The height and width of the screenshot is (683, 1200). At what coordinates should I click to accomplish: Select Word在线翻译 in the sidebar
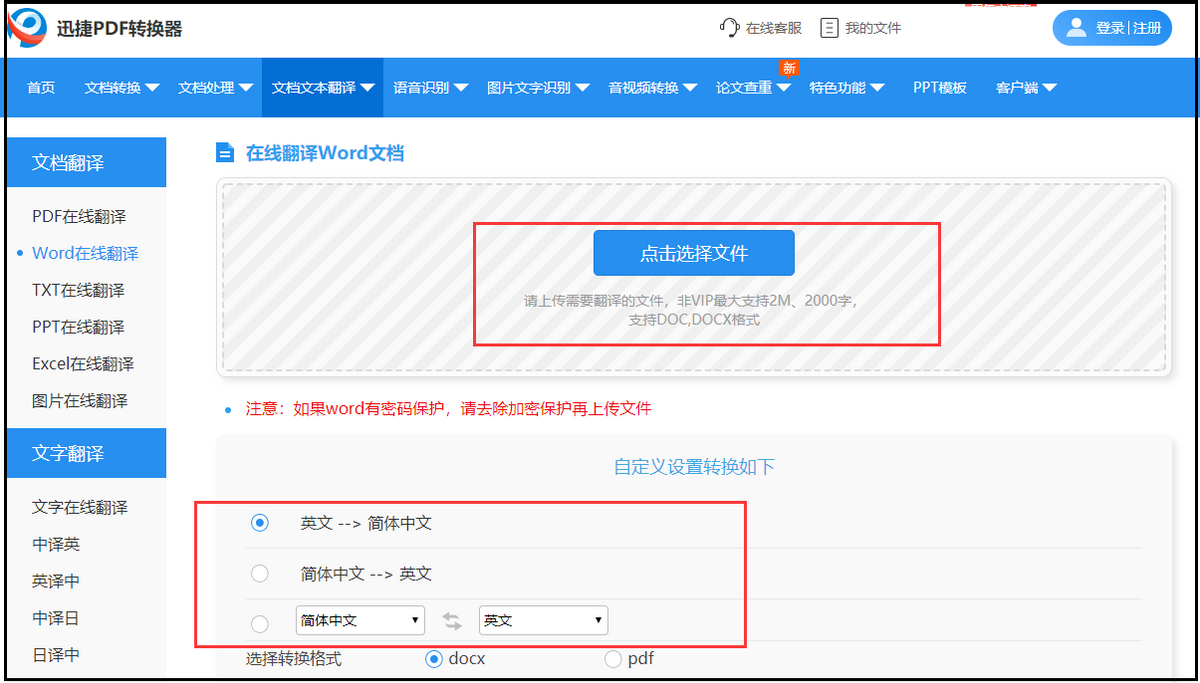pos(85,254)
